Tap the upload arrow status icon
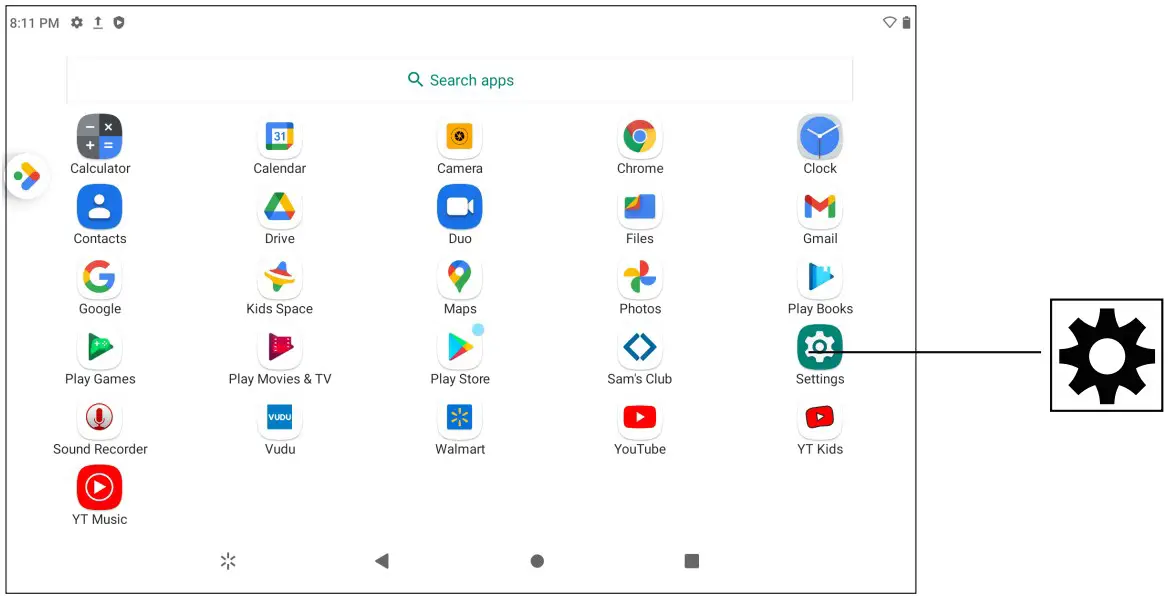Screen dimensions: 1171x596 (98, 22)
